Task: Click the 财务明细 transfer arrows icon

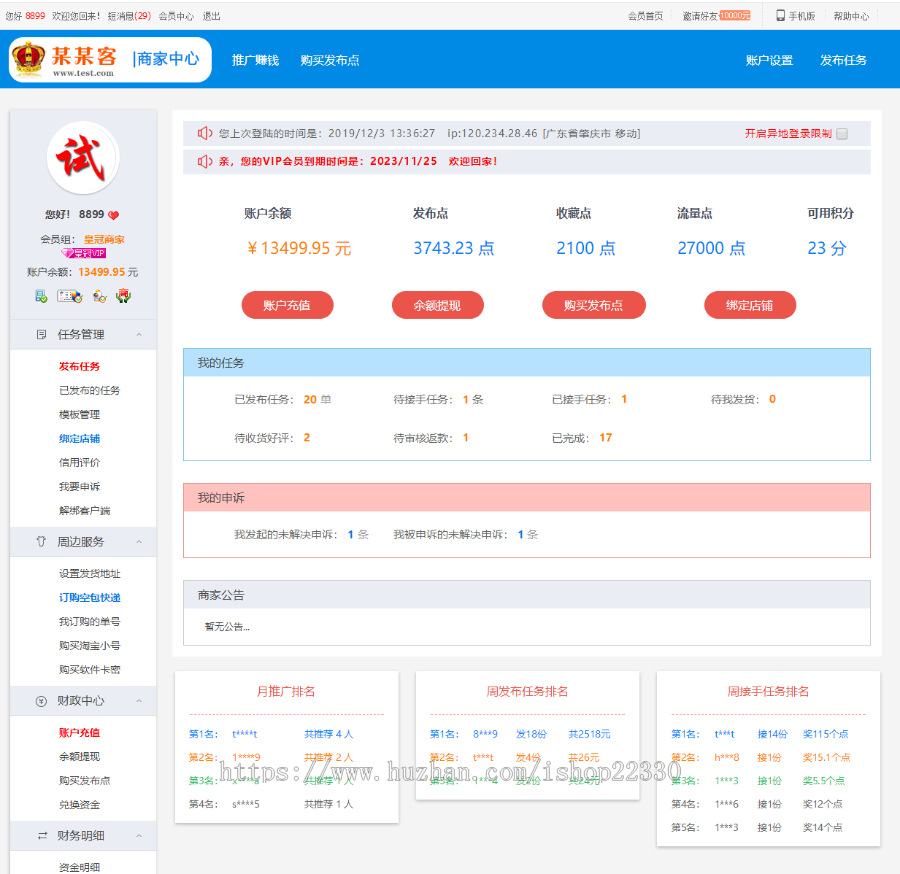Action: tap(42, 836)
